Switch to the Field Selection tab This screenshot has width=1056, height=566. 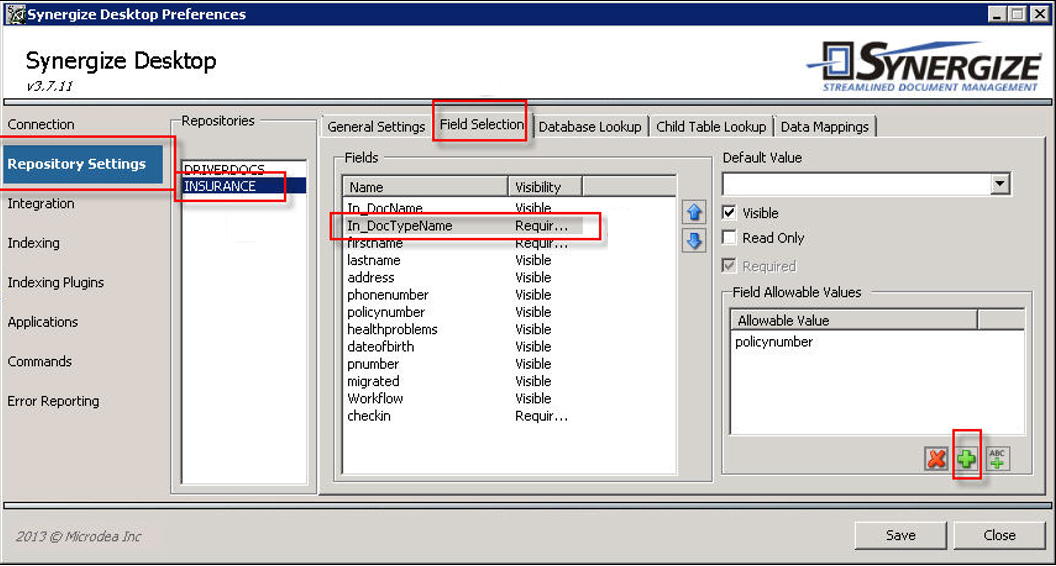482,125
